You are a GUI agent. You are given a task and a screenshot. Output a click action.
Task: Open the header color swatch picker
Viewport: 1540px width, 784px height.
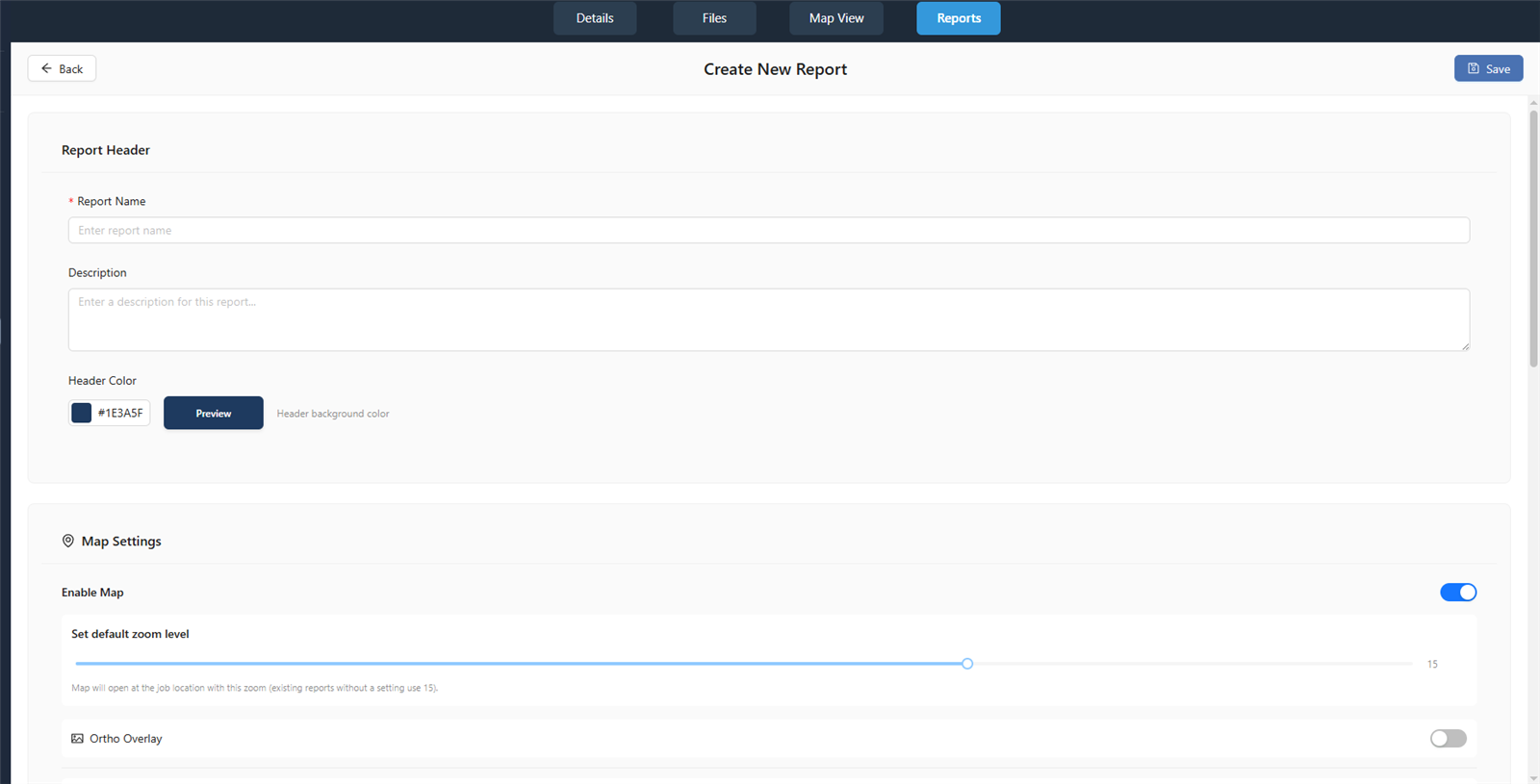tap(82, 413)
